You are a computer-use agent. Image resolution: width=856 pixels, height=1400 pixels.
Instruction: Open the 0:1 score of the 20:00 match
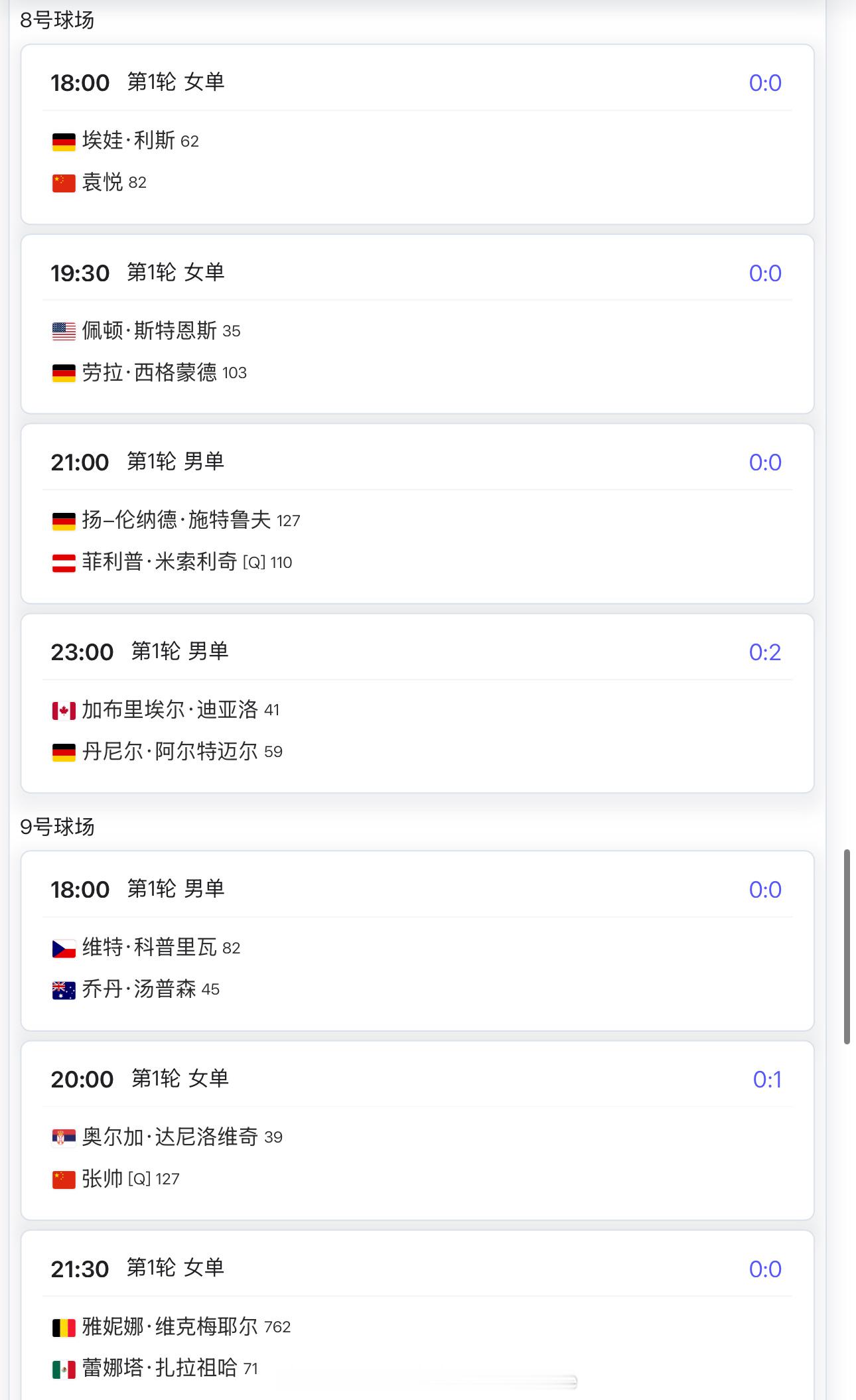pyautogui.click(x=767, y=1080)
